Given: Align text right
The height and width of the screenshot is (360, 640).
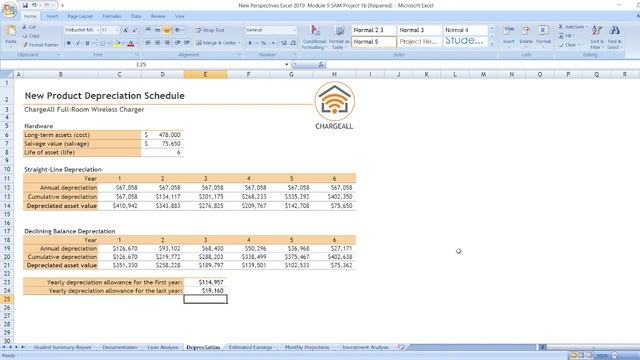Looking at the screenshot, I should [167, 43].
